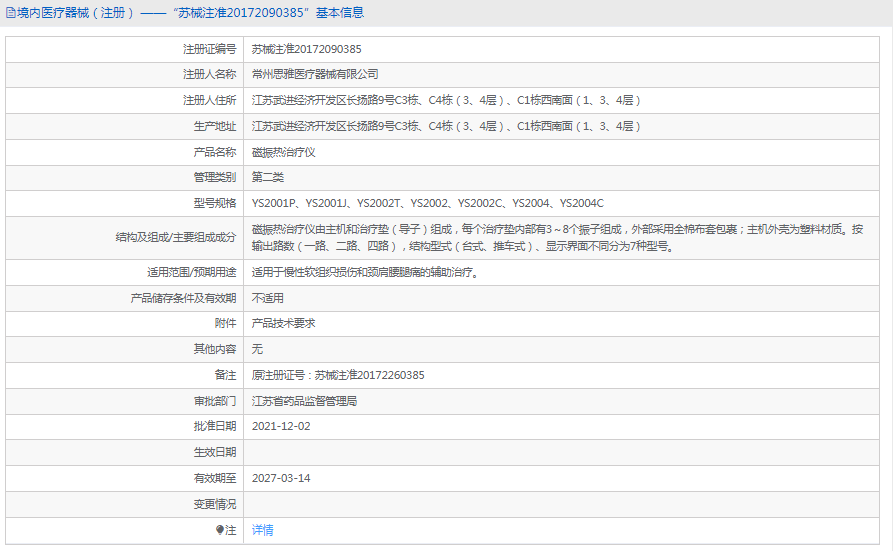Click the 其他内容 label
Viewport: 893px width, 551px height.
214,349
